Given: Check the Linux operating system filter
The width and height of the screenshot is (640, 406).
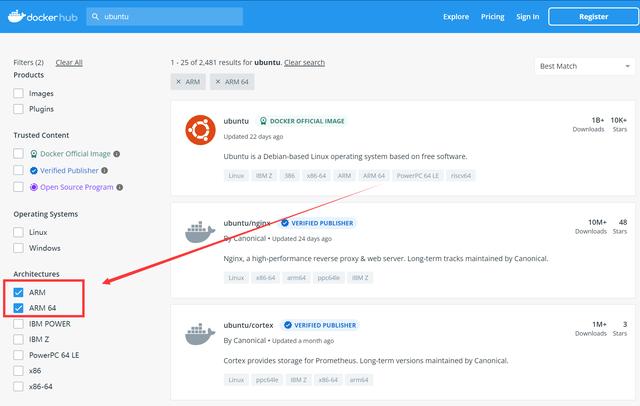Looking at the screenshot, I should pos(18,232).
